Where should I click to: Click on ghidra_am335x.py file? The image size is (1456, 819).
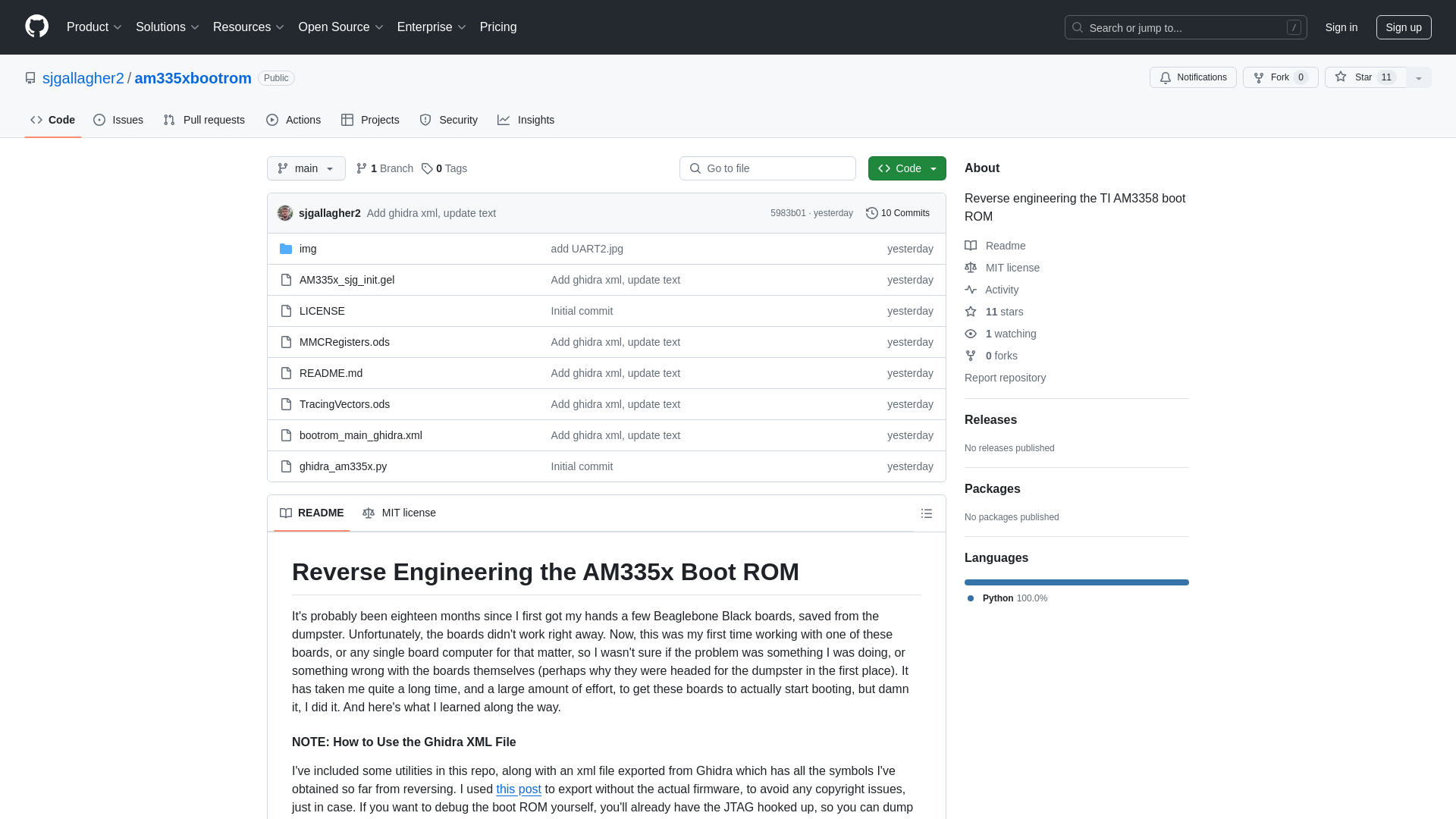[343, 466]
